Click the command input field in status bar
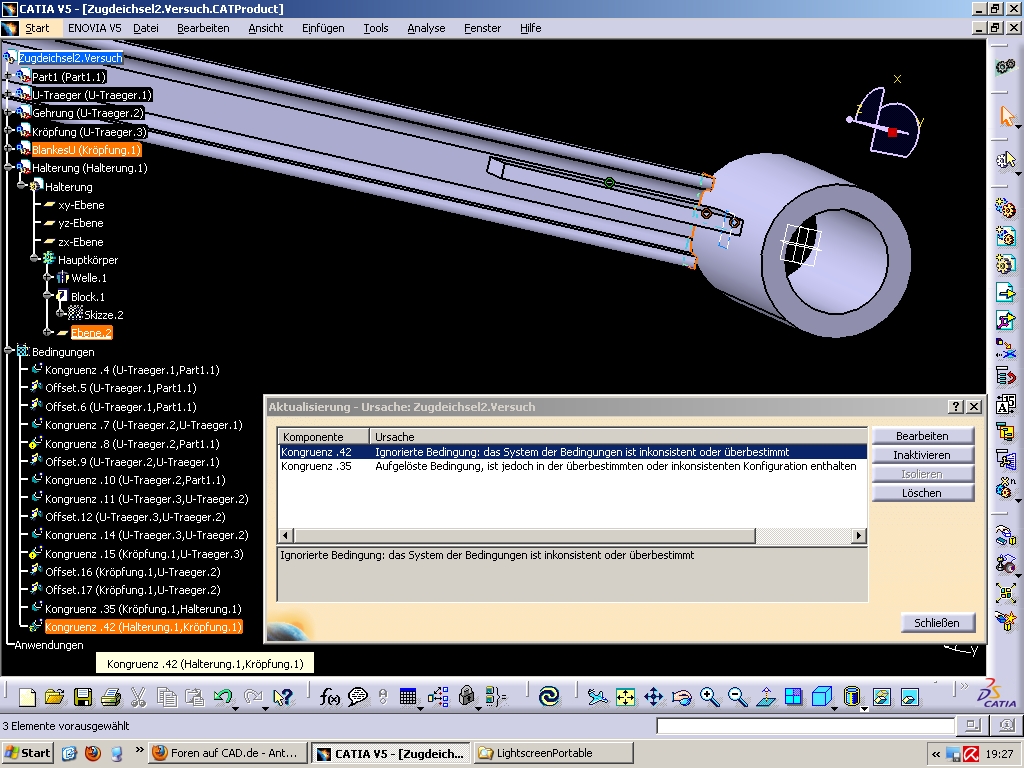Image resolution: width=1024 pixels, height=768 pixels. pos(805,726)
